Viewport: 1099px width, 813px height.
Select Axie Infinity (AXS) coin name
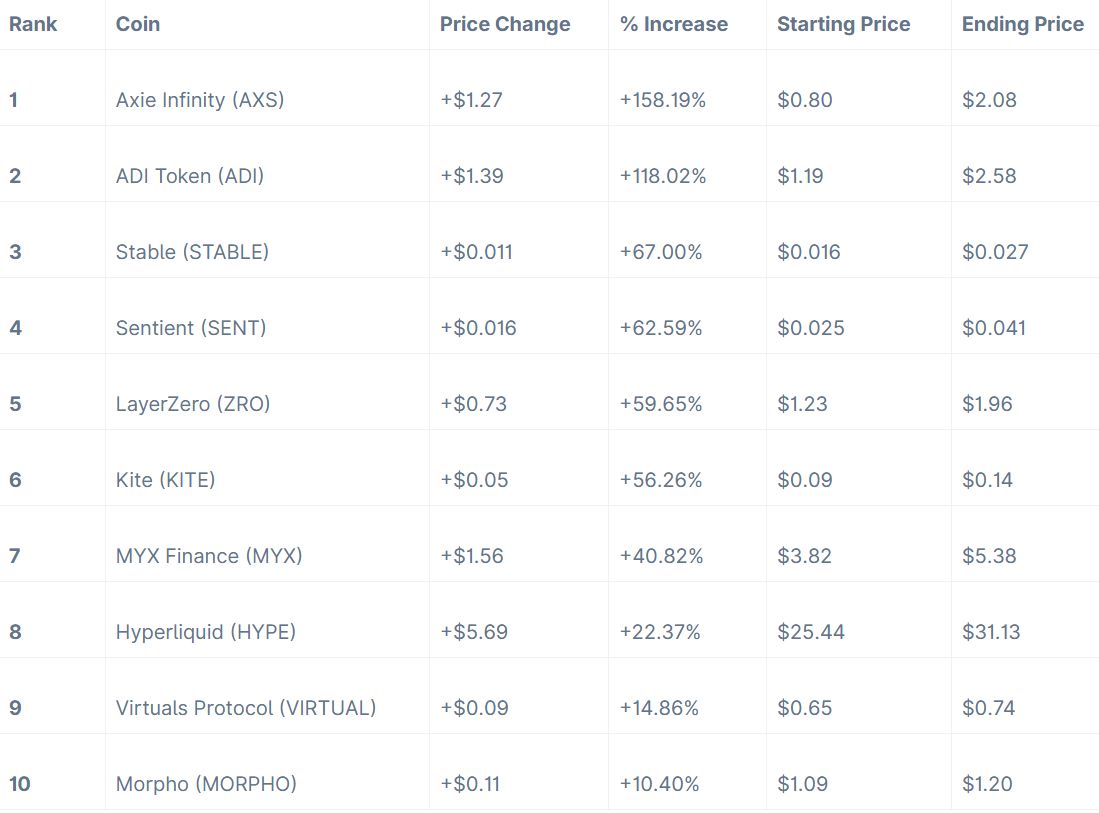pos(200,100)
